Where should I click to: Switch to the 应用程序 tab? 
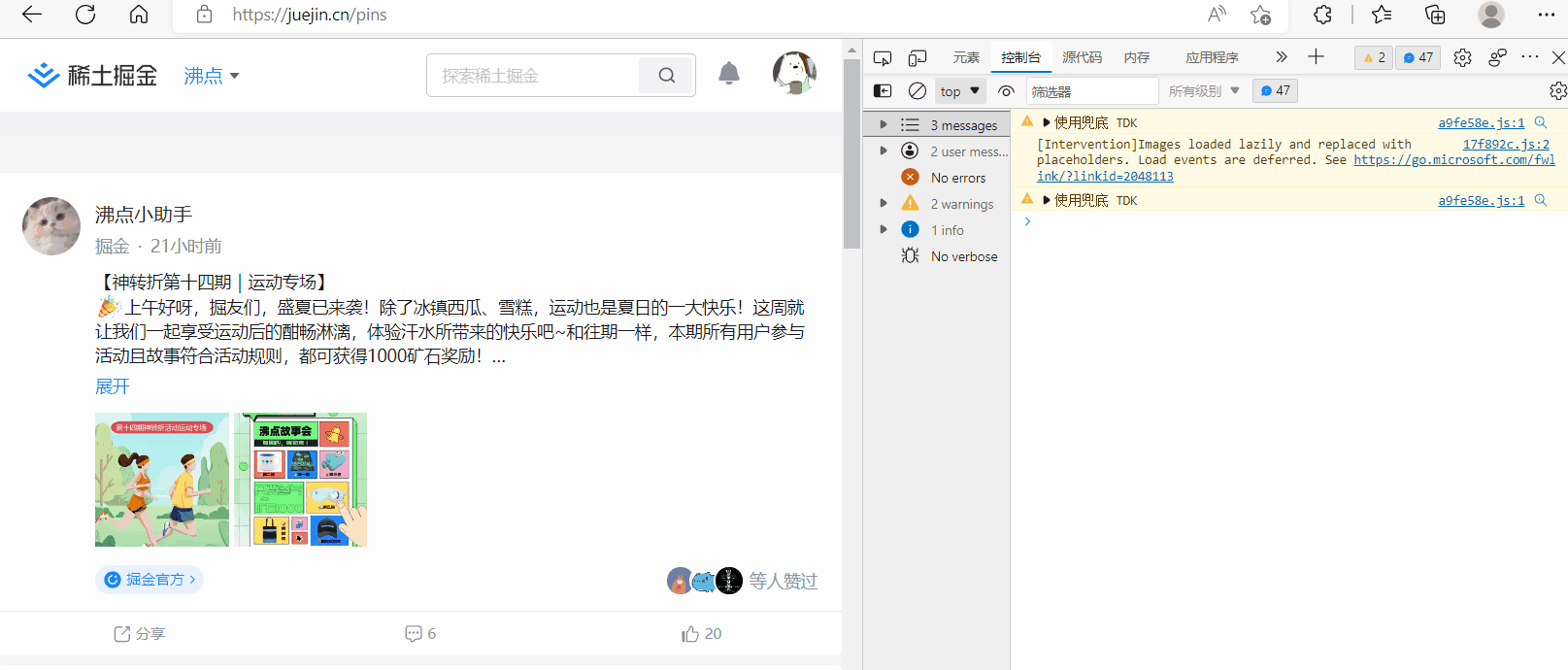tap(1212, 57)
